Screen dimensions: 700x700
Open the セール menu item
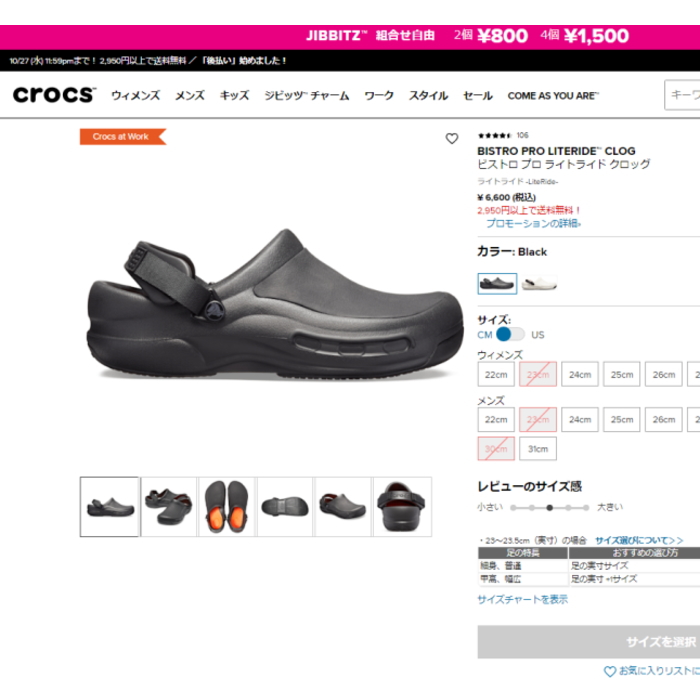point(478,96)
